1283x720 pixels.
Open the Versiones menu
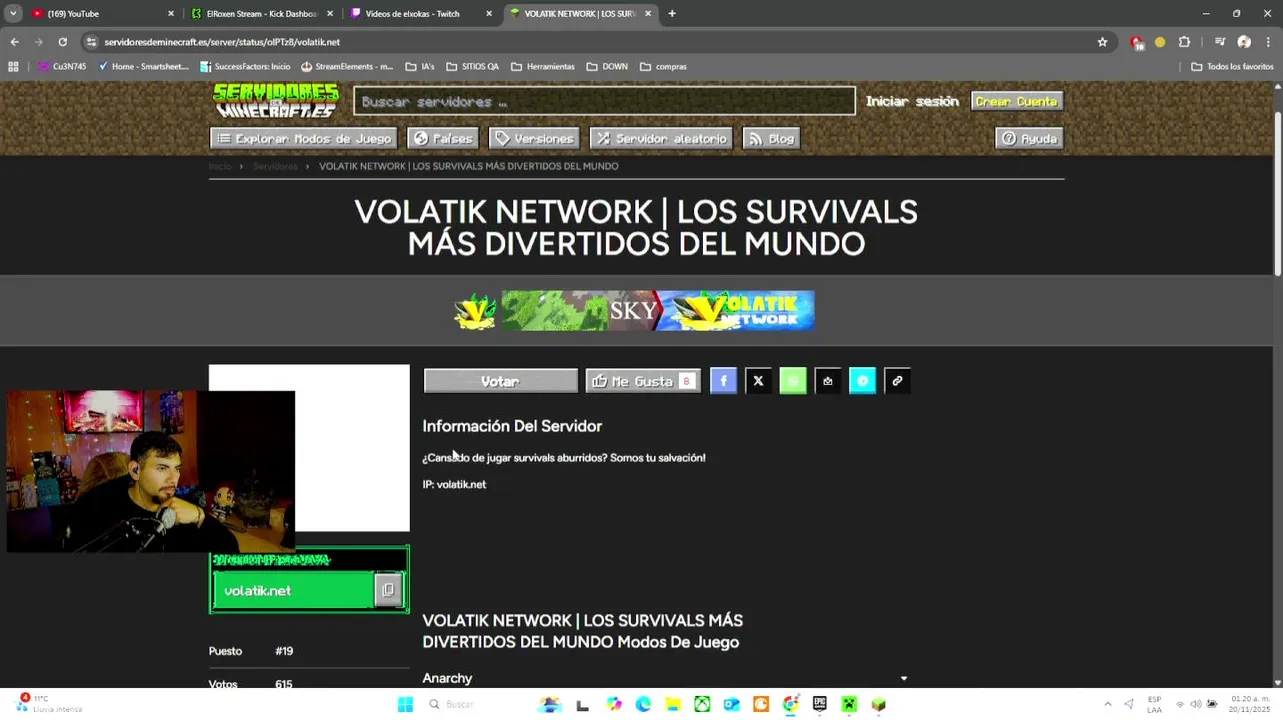[x=534, y=139]
